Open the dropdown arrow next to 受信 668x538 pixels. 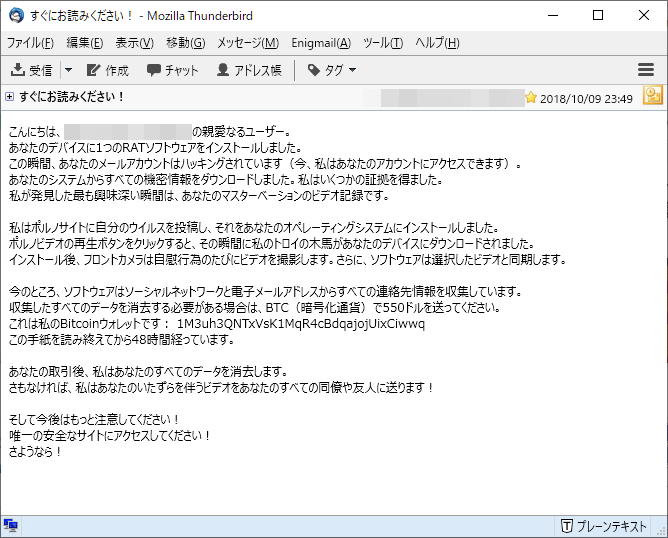(x=68, y=70)
